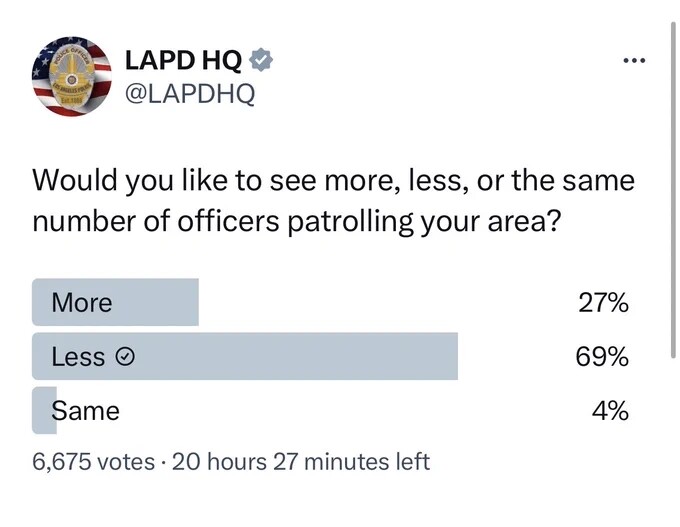Click the 27% poll result

[x=603, y=303]
